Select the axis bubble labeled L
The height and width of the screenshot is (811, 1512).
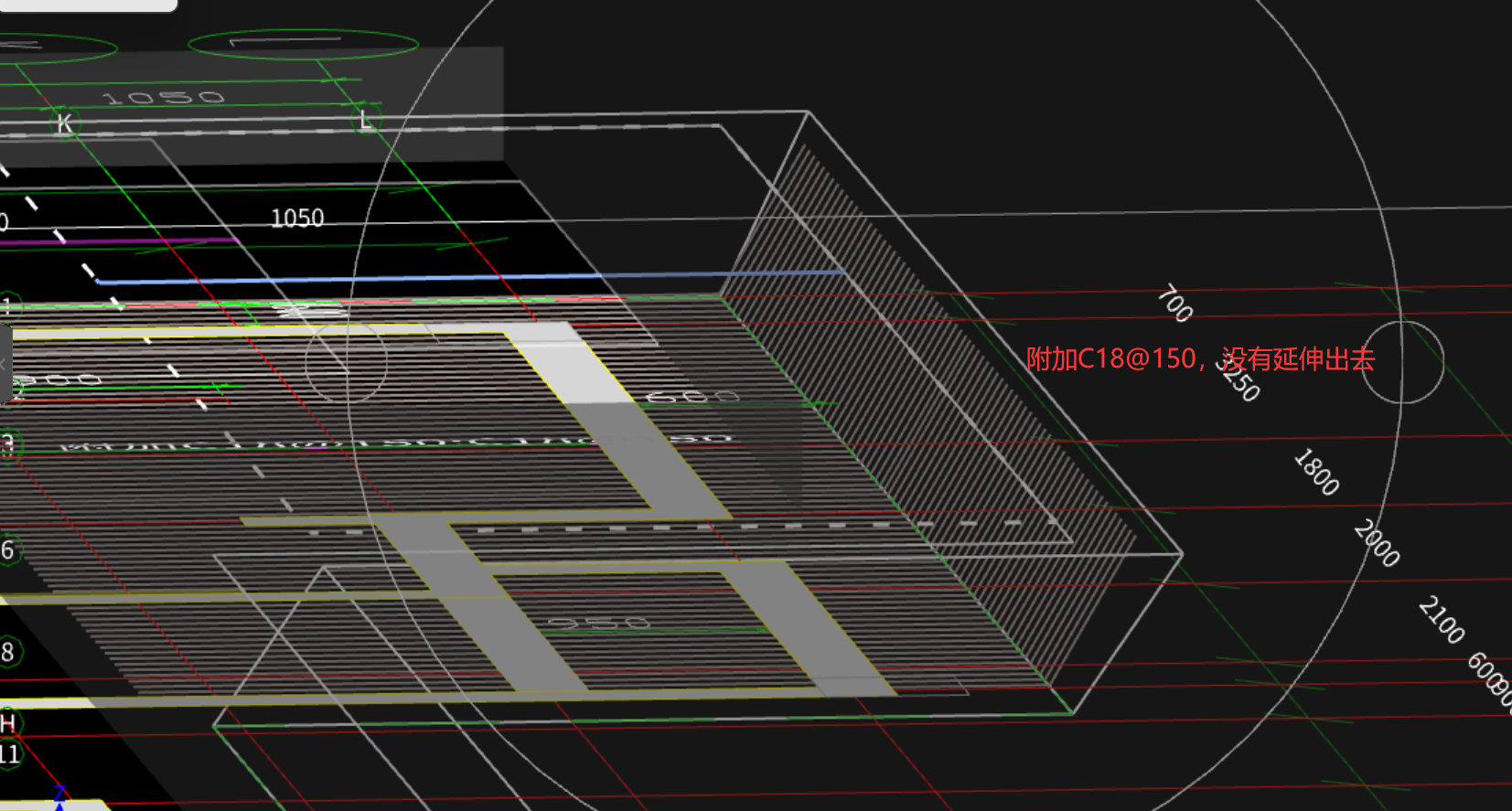[x=366, y=120]
